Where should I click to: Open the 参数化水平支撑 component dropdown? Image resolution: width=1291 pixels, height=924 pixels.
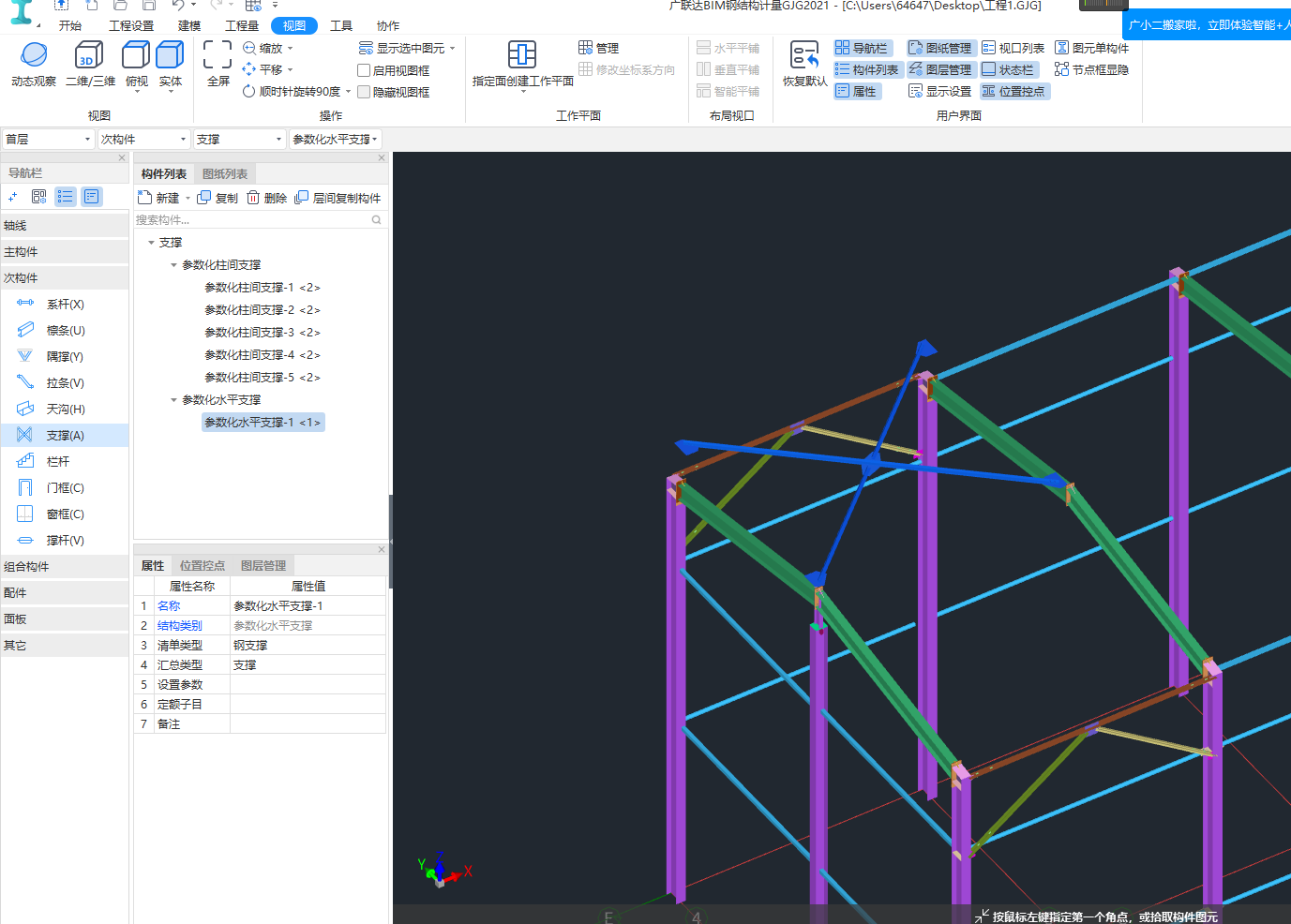[x=335, y=139]
